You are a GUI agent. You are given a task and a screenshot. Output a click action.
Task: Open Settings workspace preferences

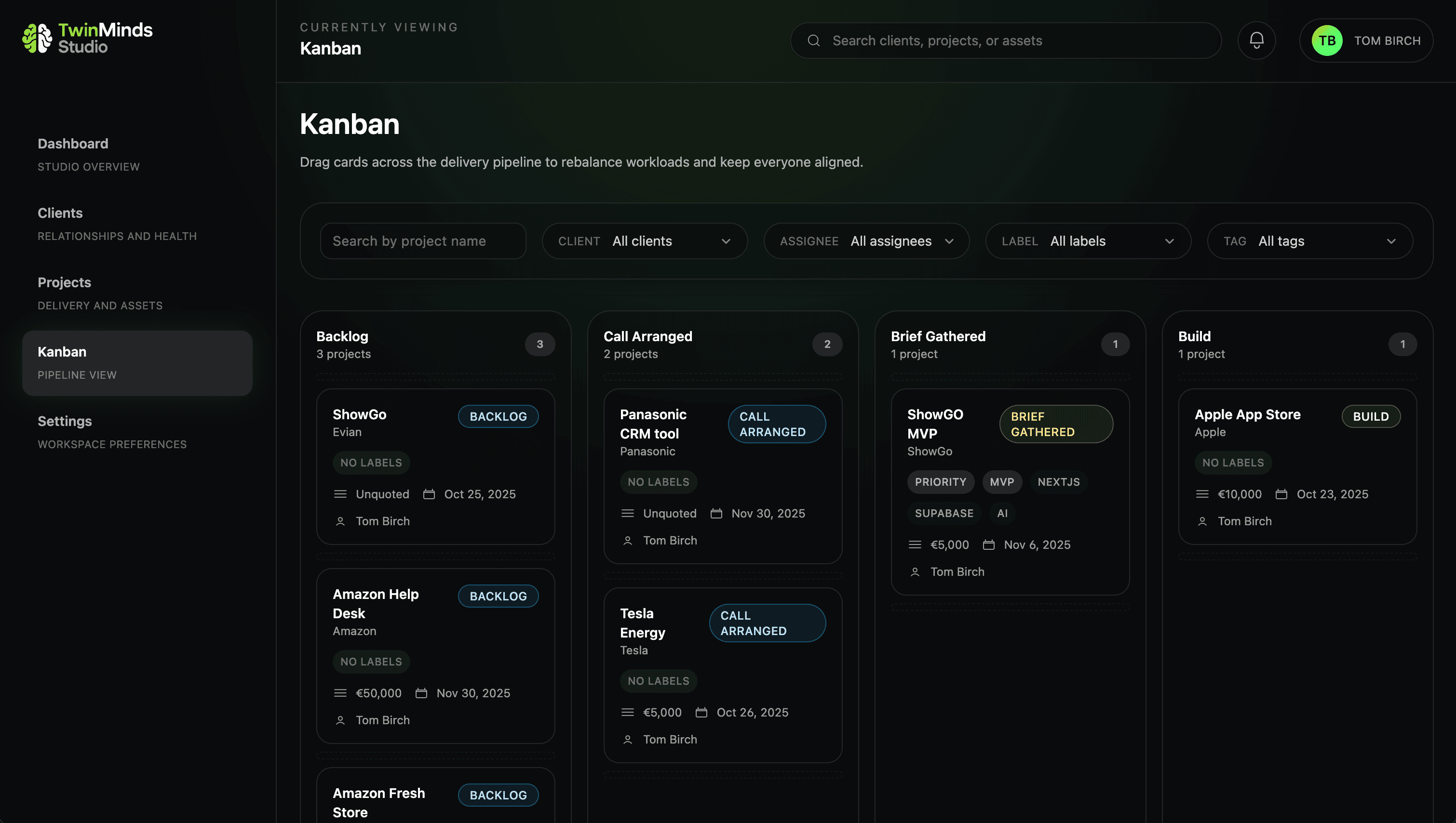[x=65, y=421]
